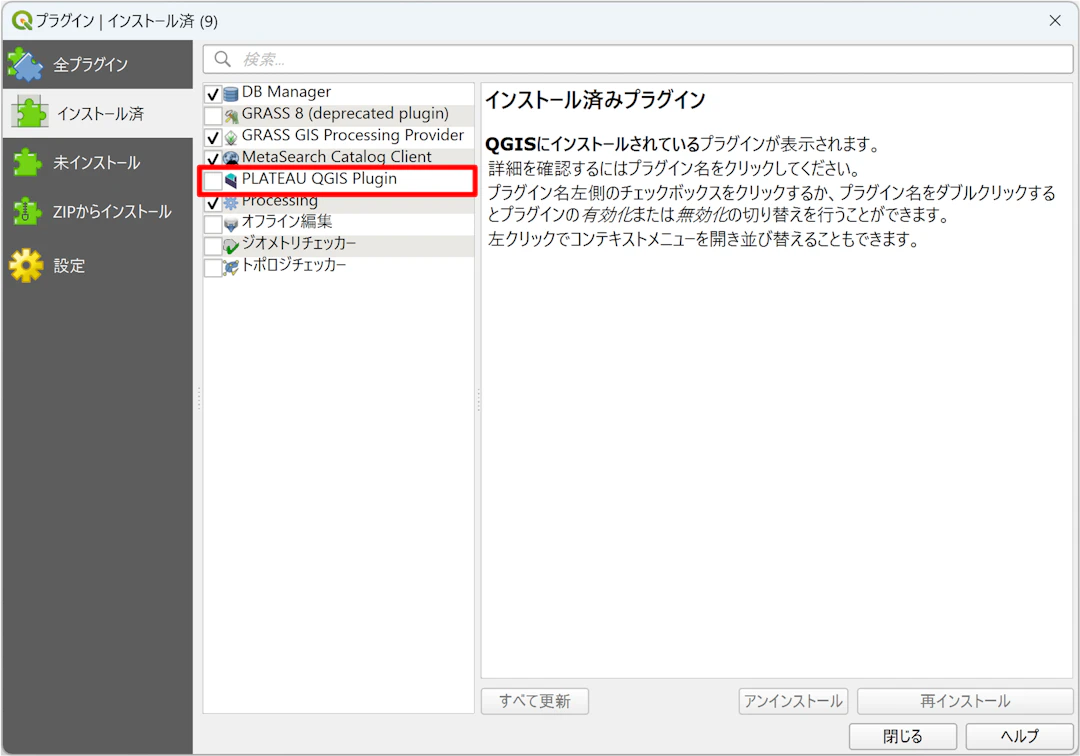
Task: Open the 全プラグイン tab
Action: (98, 64)
